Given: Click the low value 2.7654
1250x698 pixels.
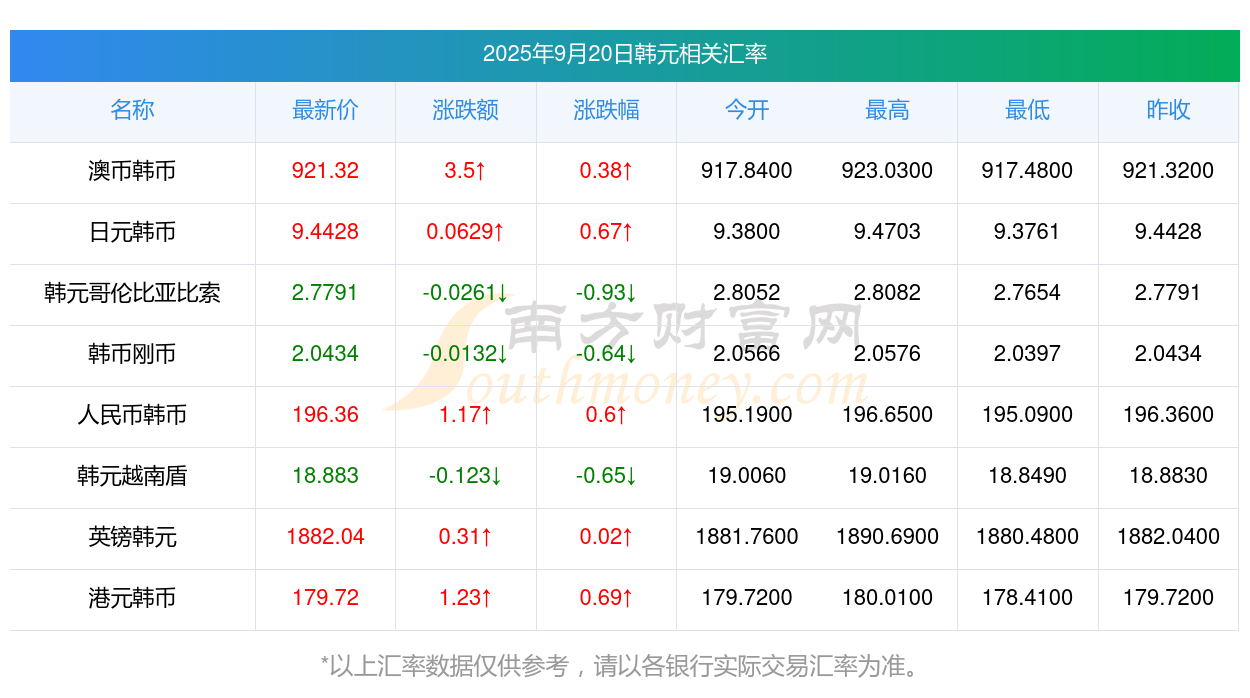Looking at the screenshot, I should click(x=1027, y=293).
